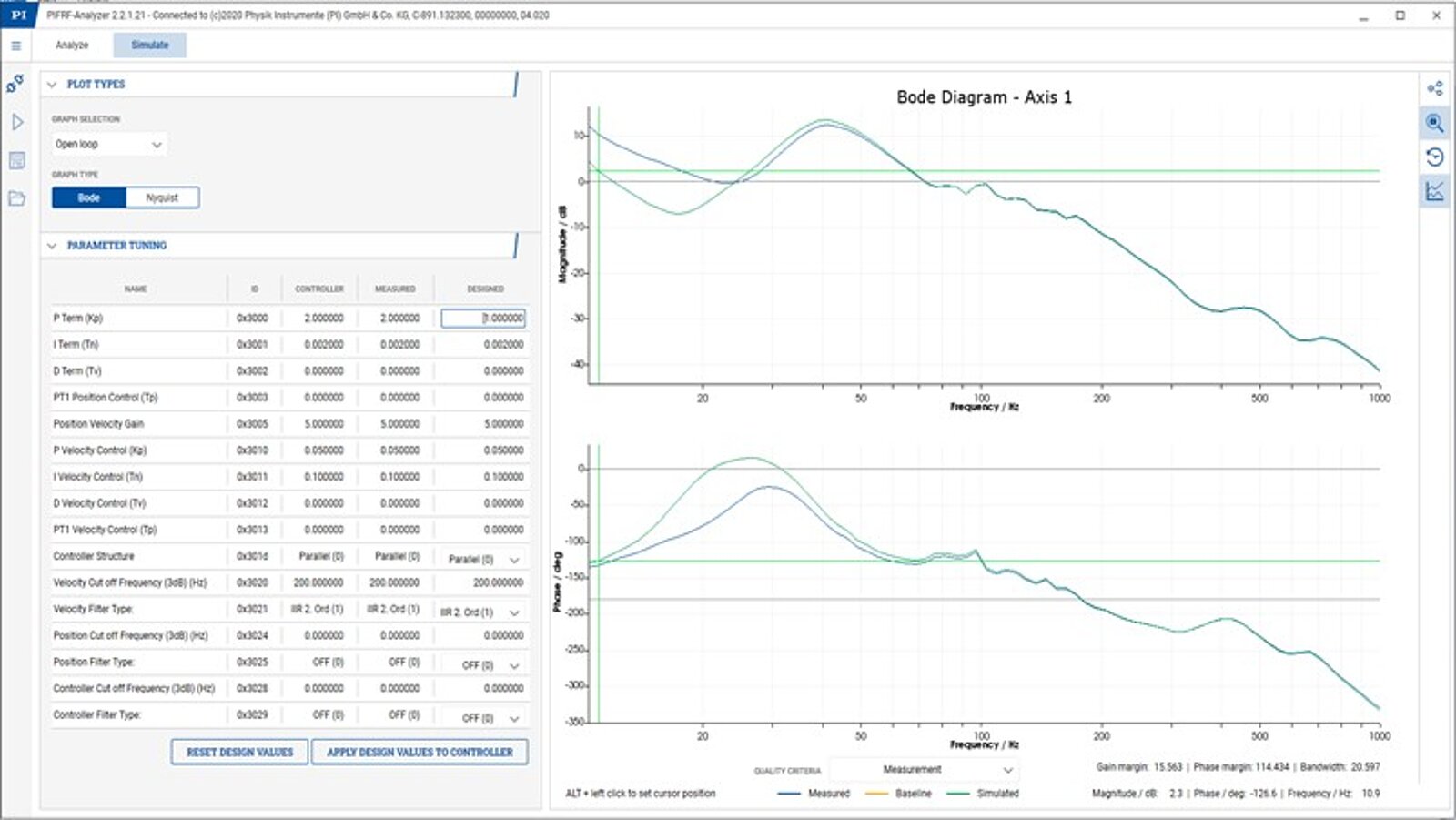Open the folder icon in sidebar
The height and width of the screenshot is (820, 1456).
[x=16, y=198]
